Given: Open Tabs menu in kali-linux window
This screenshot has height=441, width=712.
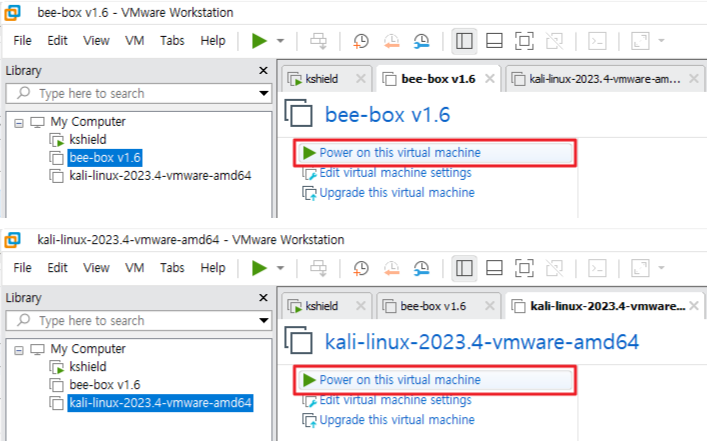Looking at the screenshot, I should [172, 268].
